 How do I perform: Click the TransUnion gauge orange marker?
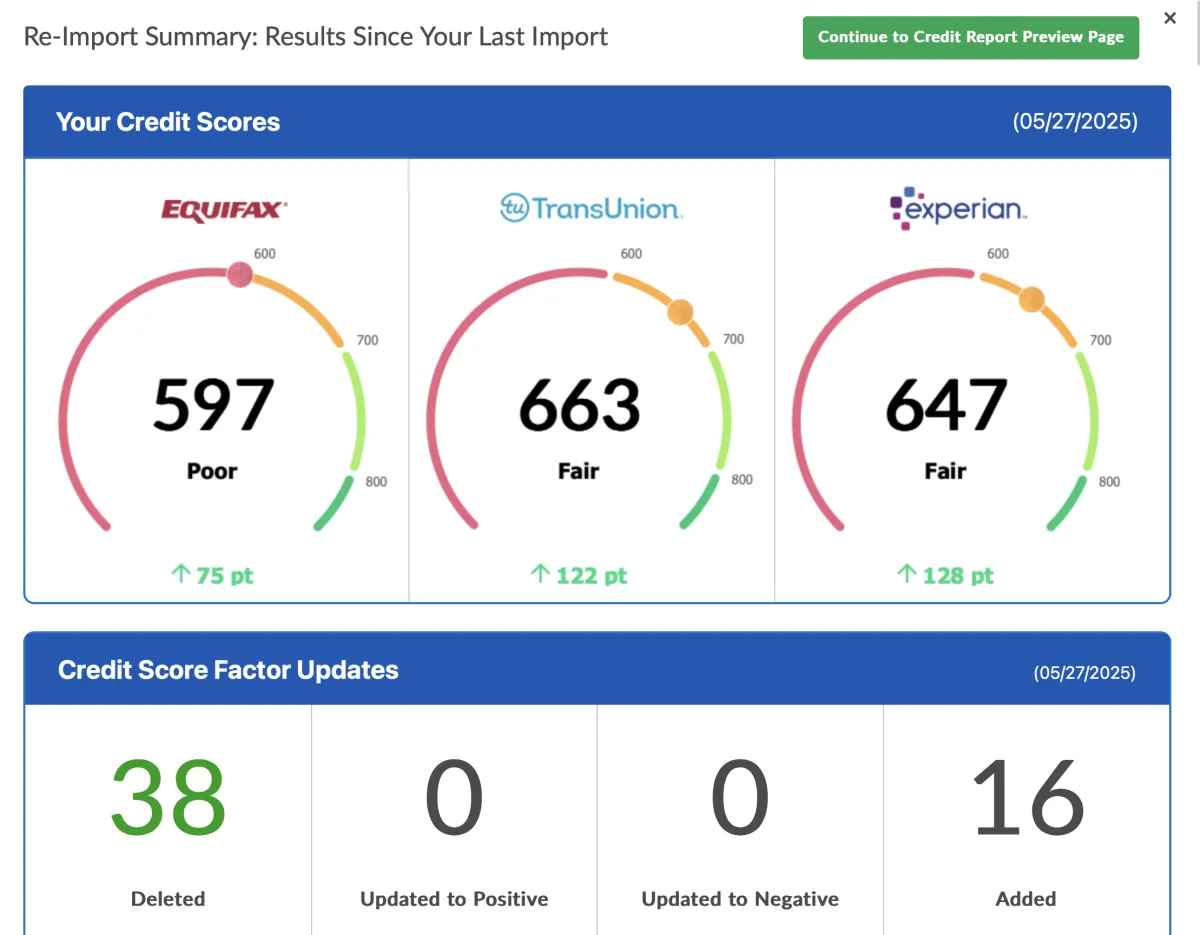[x=680, y=312]
